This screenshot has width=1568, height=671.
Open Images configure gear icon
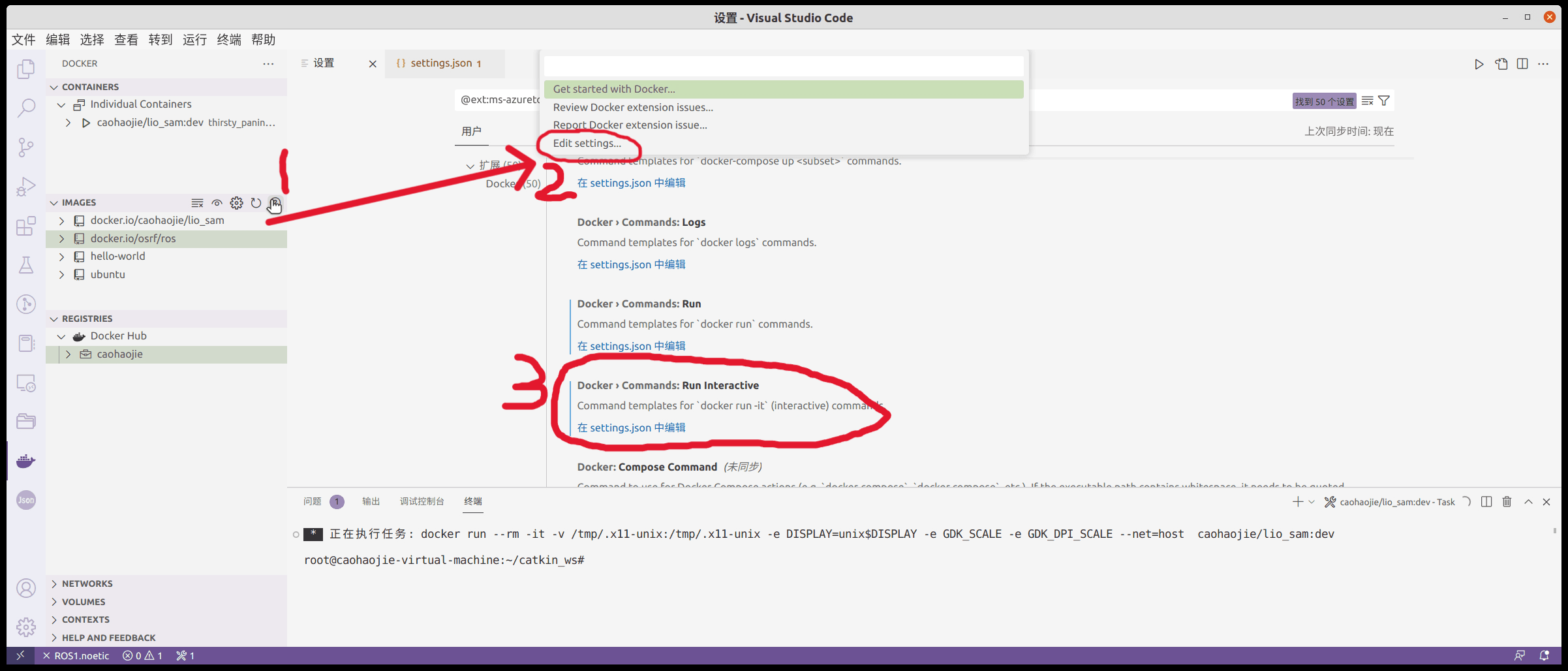236,203
